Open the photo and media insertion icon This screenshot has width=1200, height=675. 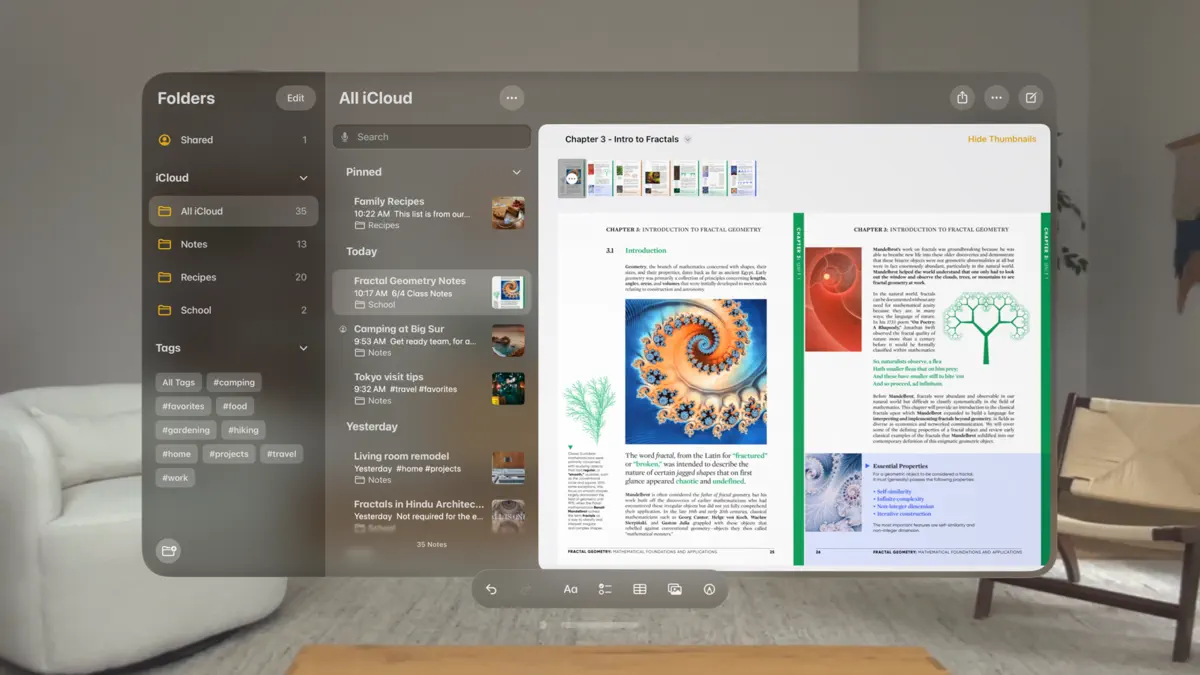pyautogui.click(x=674, y=589)
